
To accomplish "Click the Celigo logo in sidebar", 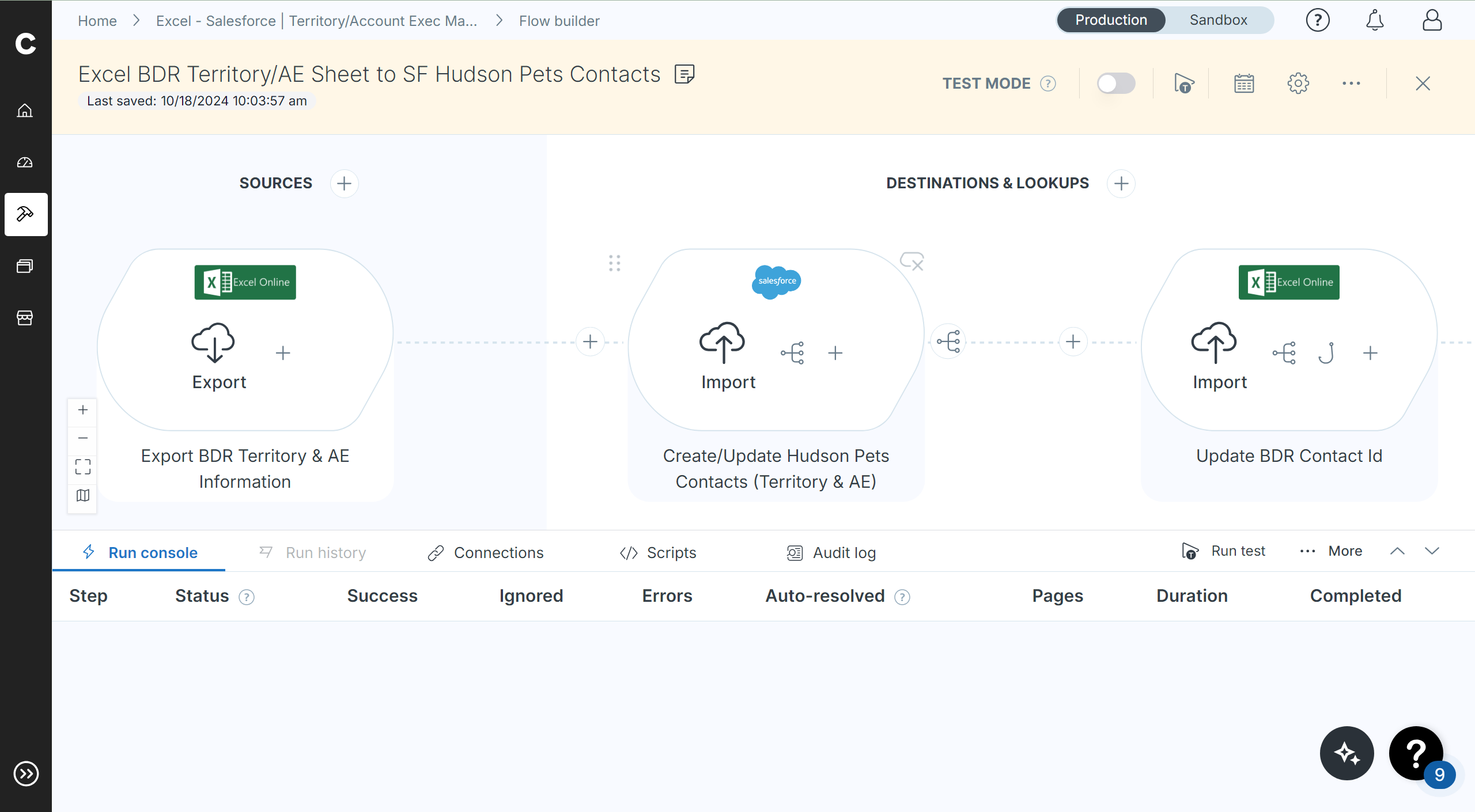I will [25, 44].
